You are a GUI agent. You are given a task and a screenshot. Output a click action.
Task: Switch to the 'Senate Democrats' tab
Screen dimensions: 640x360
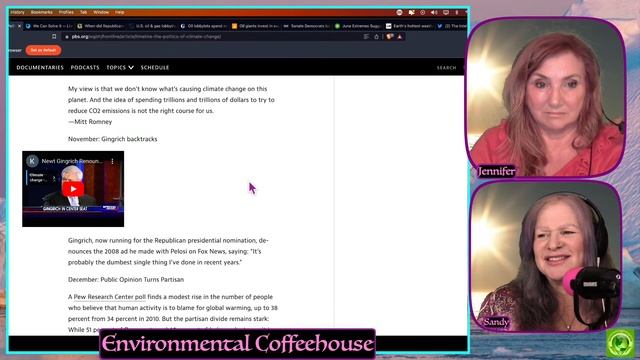coord(307,26)
